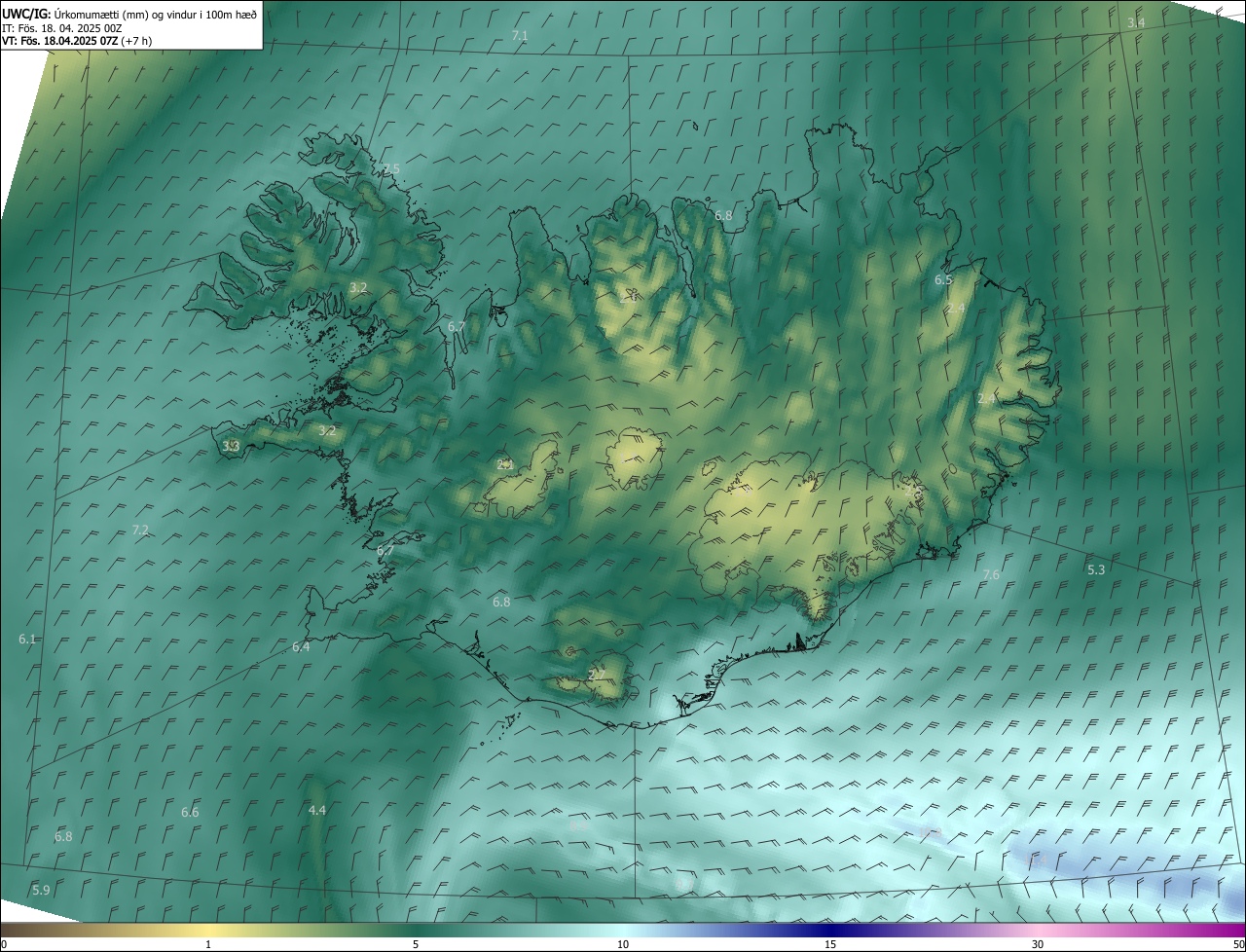Viewport: 1246px width, 952px height.
Task: Click the '6.5' value in northeast Iceland
Action: [x=943, y=280]
